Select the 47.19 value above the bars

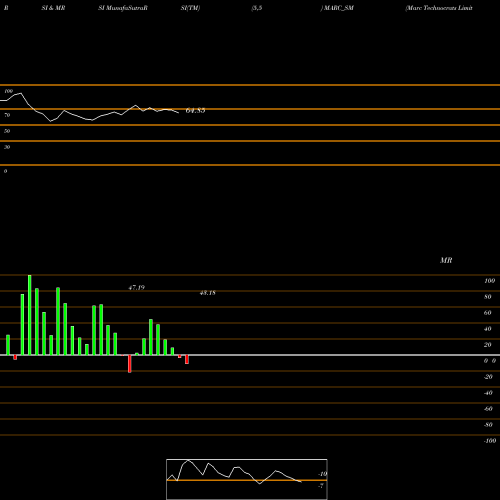click(x=137, y=287)
